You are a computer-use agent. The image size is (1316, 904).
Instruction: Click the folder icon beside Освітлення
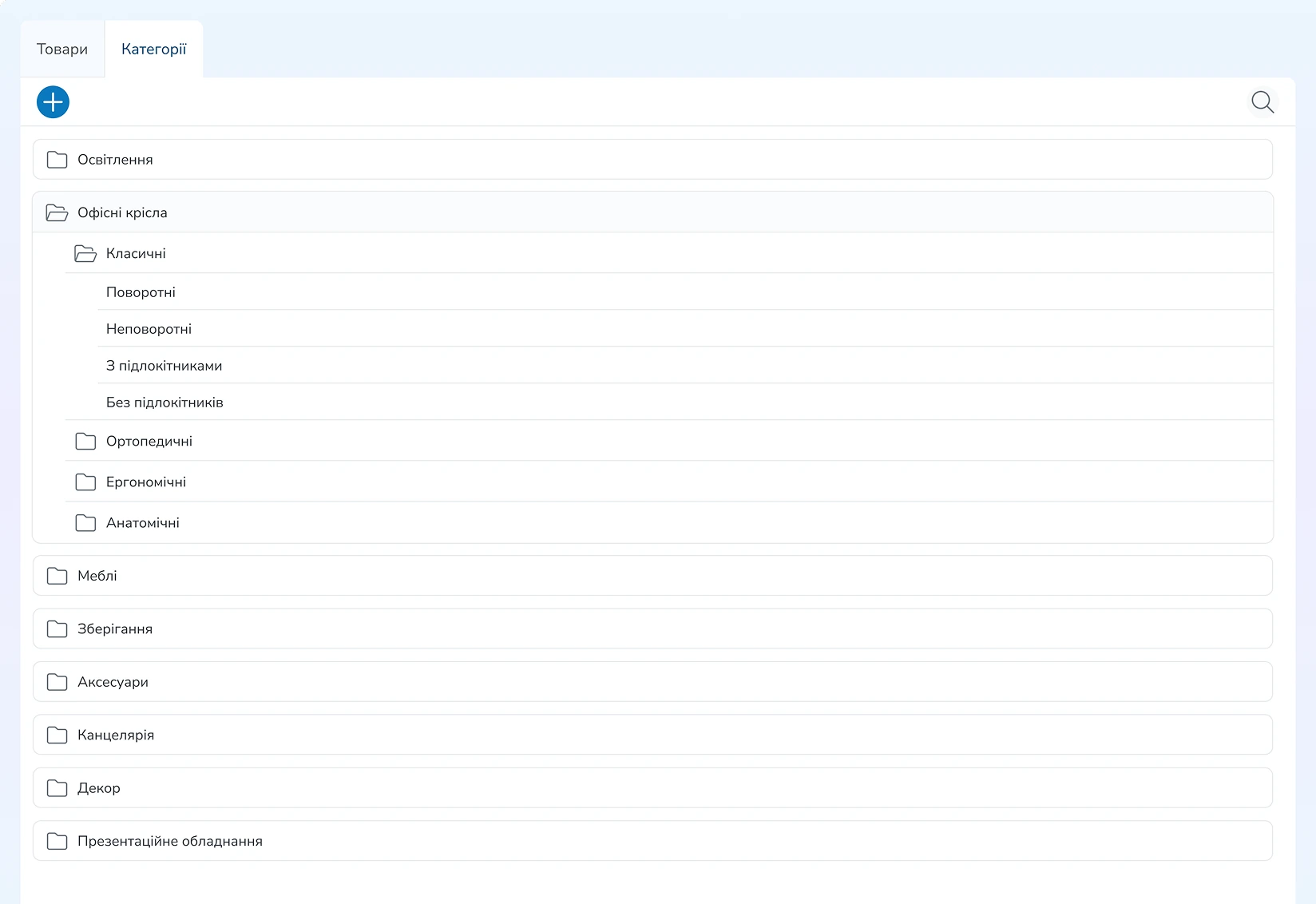pyautogui.click(x=57, y=160)
